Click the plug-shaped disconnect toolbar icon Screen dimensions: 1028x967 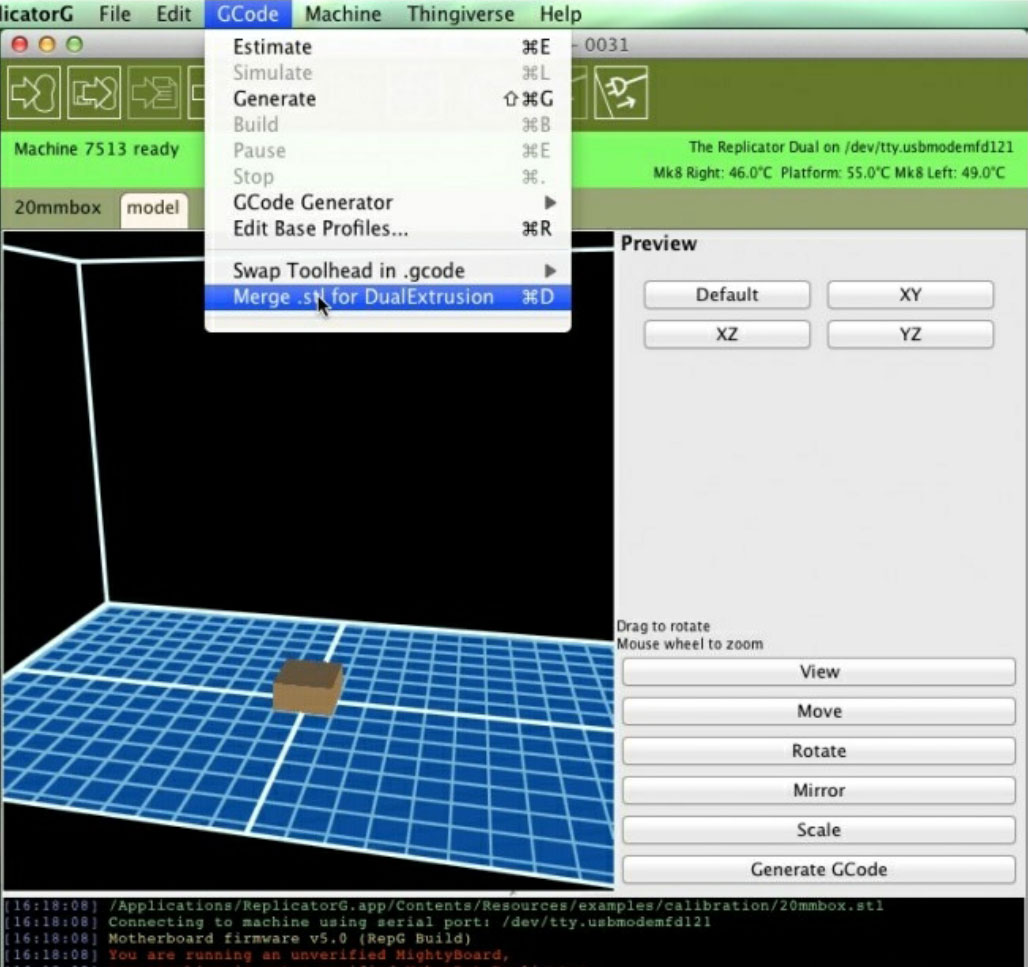[x=620, y=93]
